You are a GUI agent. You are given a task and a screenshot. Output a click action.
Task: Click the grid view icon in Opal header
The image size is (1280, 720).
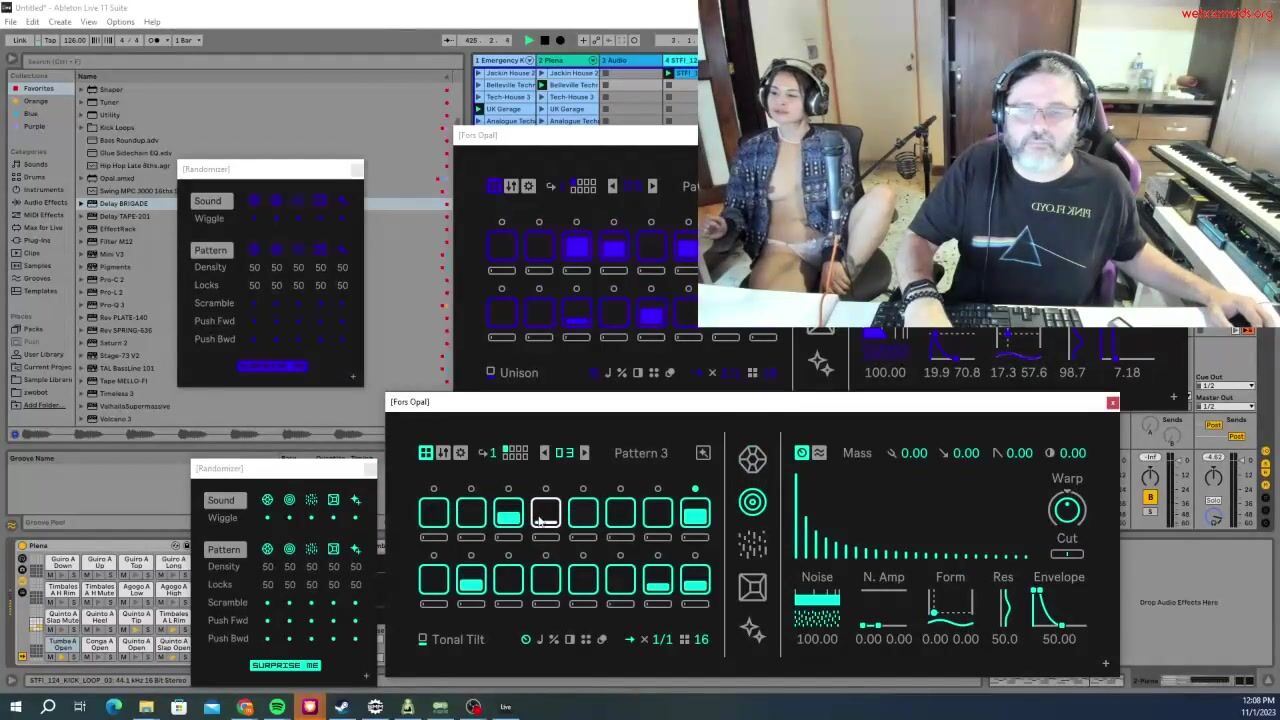[426, 453]
